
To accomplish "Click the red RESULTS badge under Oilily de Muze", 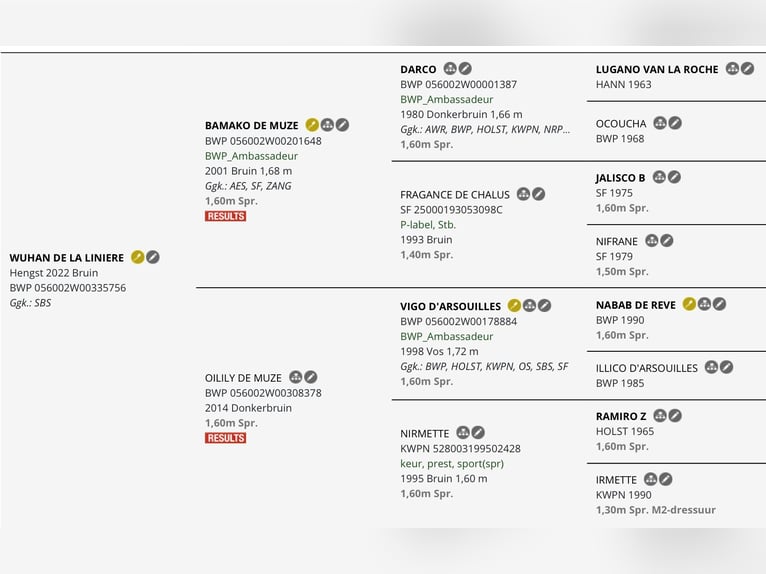I will point(225,438).
